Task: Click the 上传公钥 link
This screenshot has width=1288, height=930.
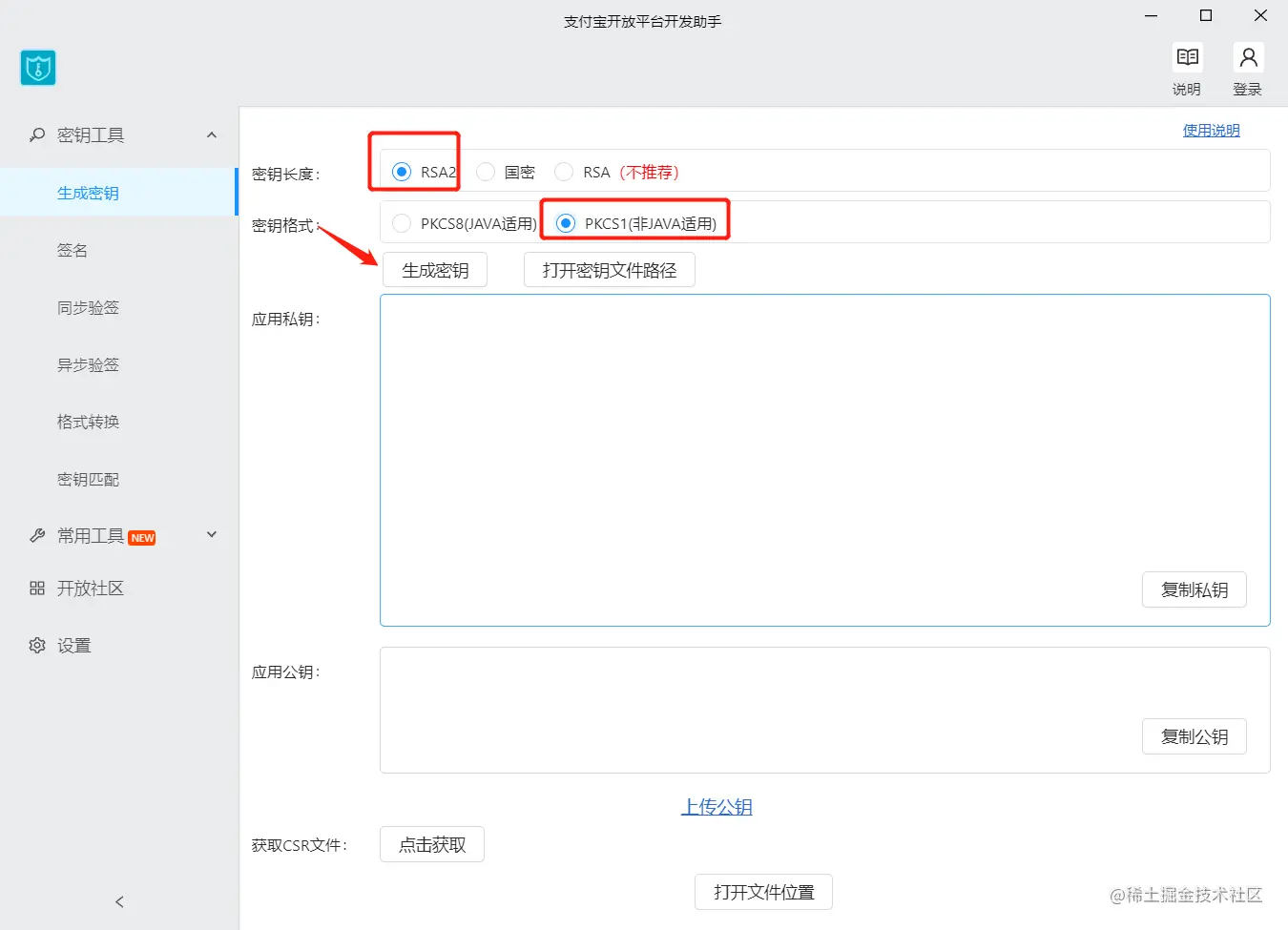Action: [x=717, y=807]
